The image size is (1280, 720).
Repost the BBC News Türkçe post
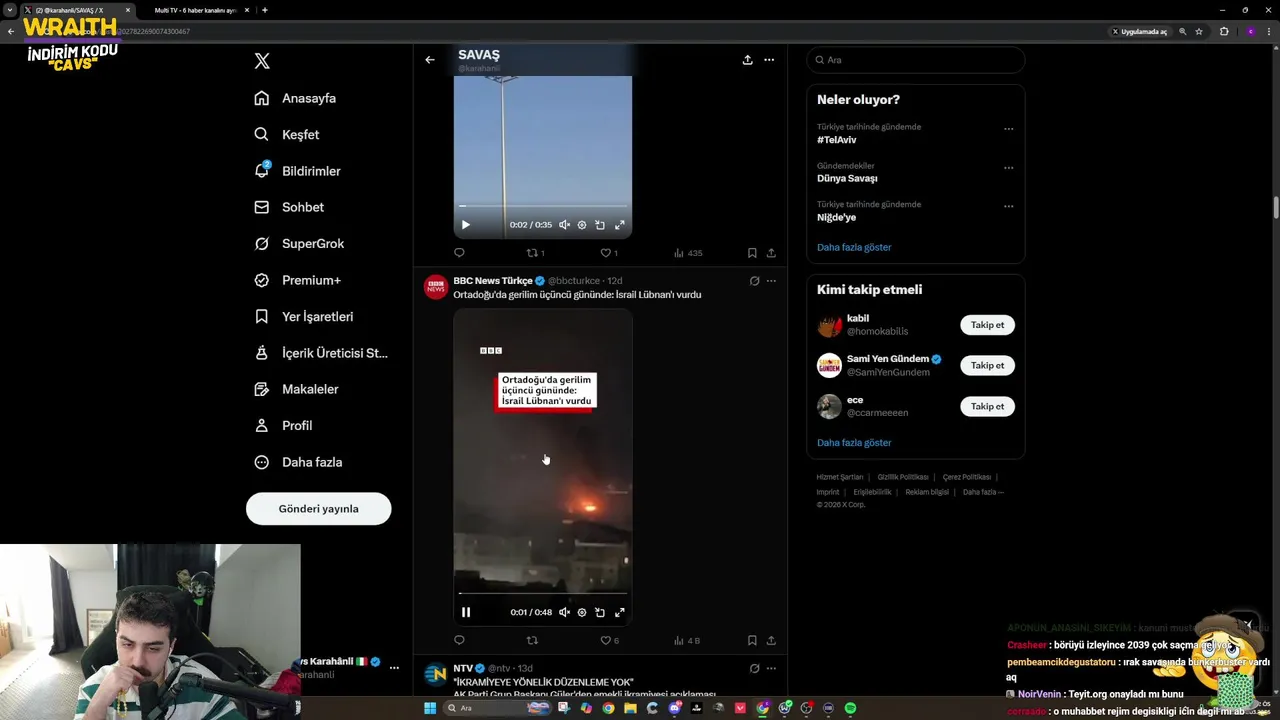[x=532, y=640]
